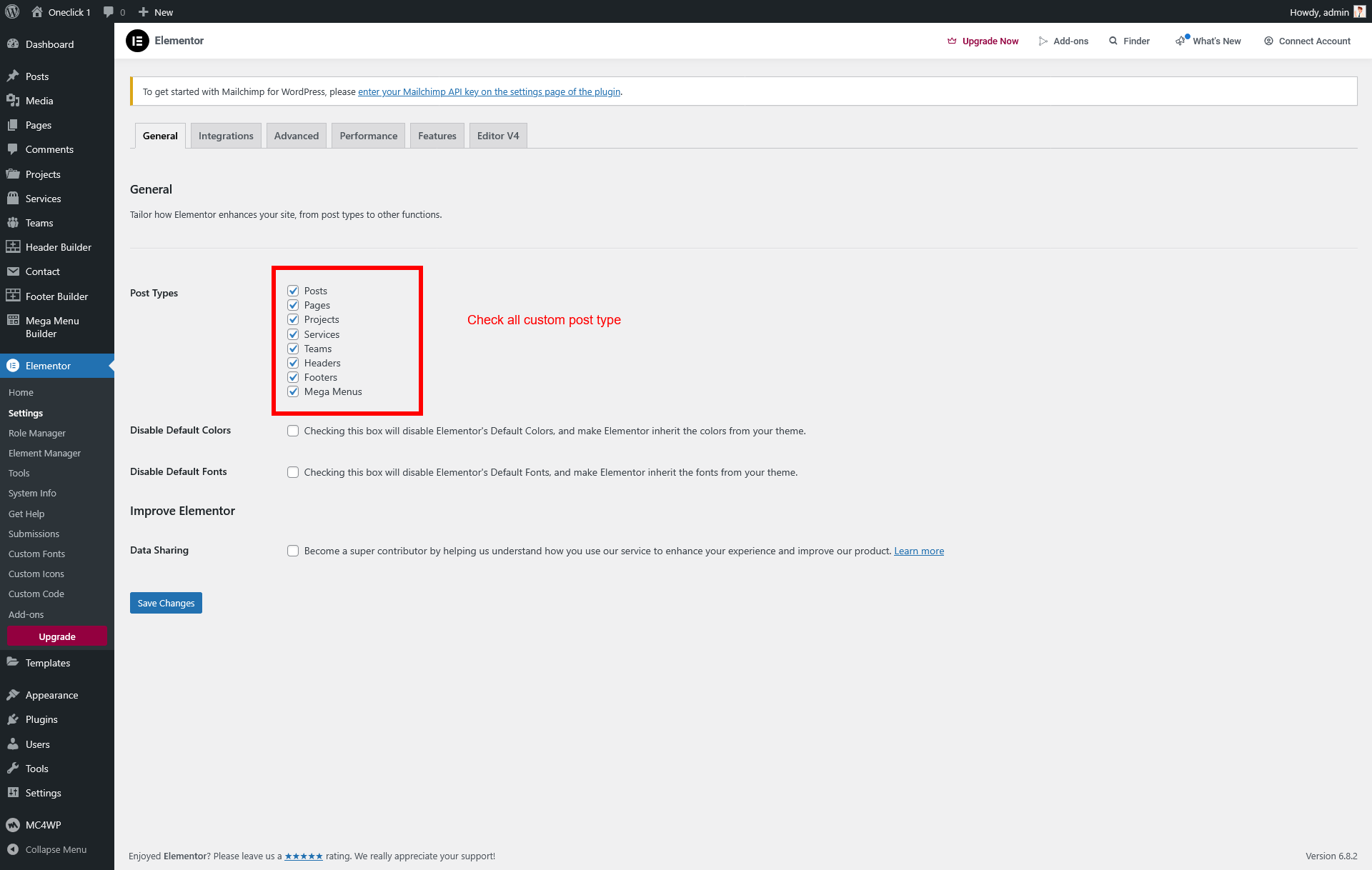Enable Disable Default Colors checkbox
The width and height of the screenshot is (1372, 870).
coord(293,431)
